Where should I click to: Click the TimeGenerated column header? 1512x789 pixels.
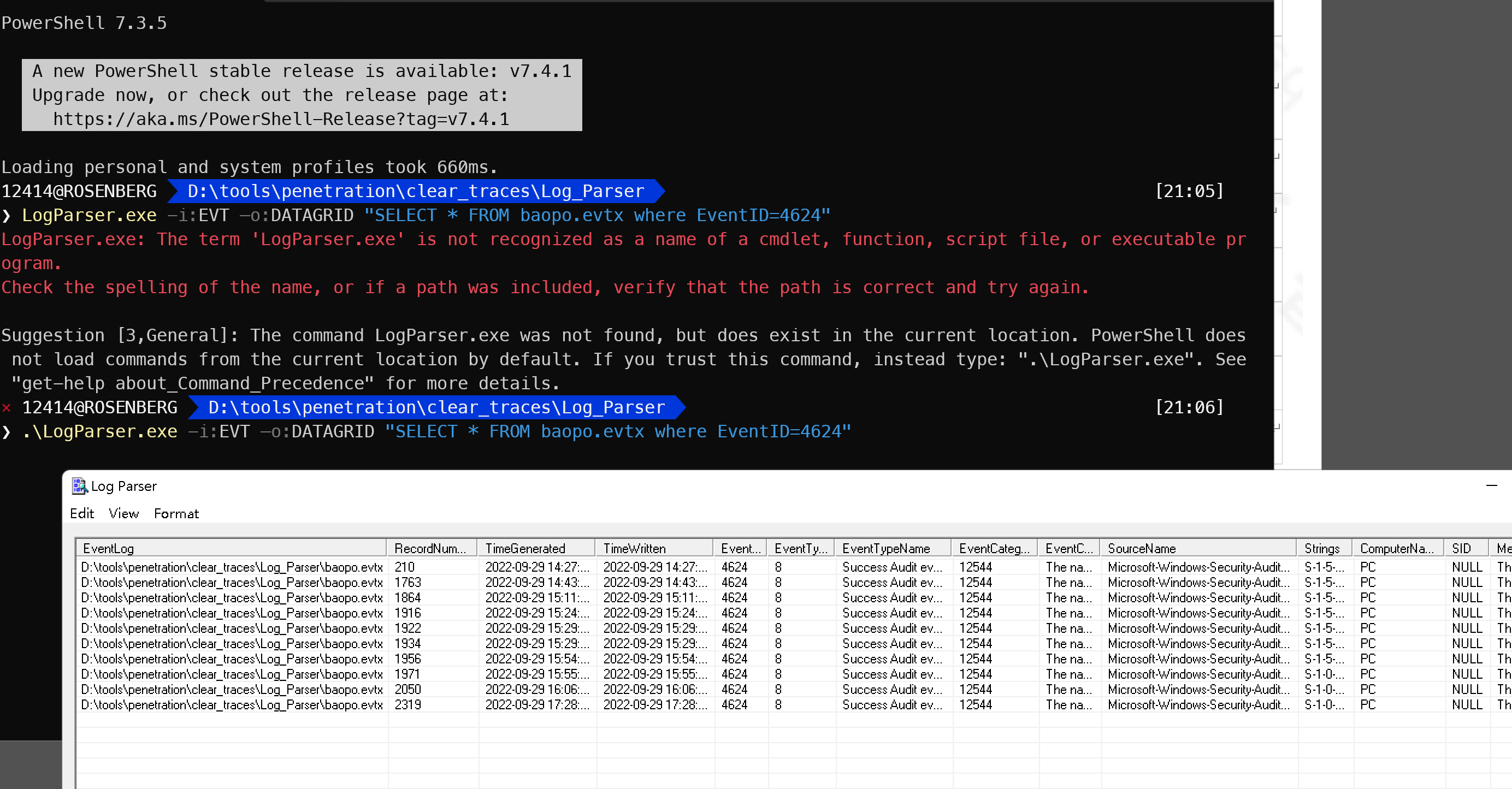pos(535,548)
